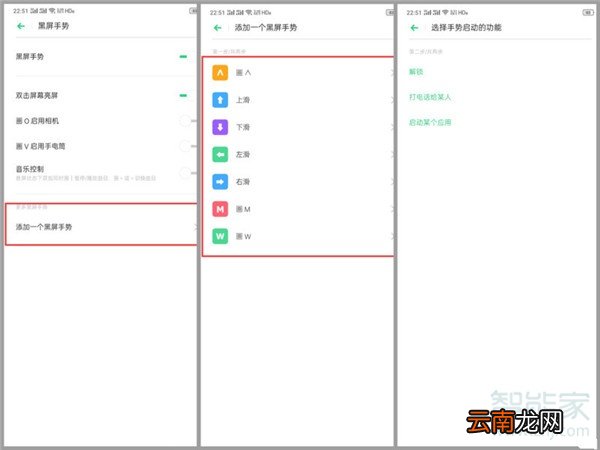
Task: Click the 音乐控制 label text
Action: (29, 169)
